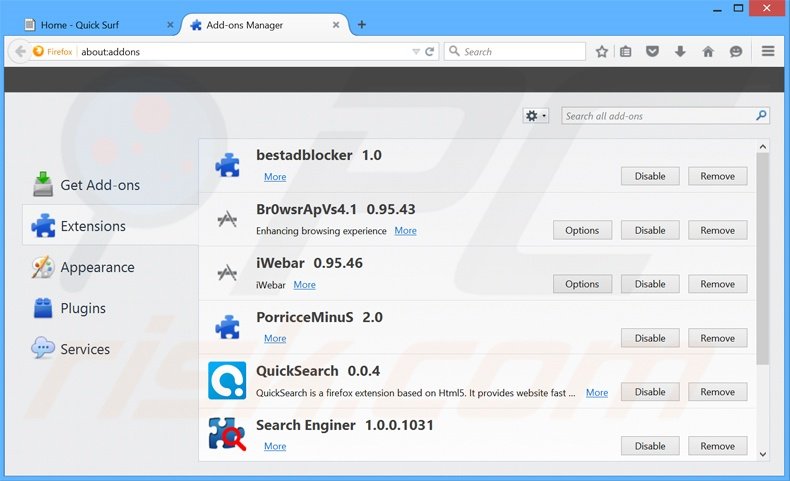Select Plugins in the sidebar
790x481 pixels.
(82, 308)
